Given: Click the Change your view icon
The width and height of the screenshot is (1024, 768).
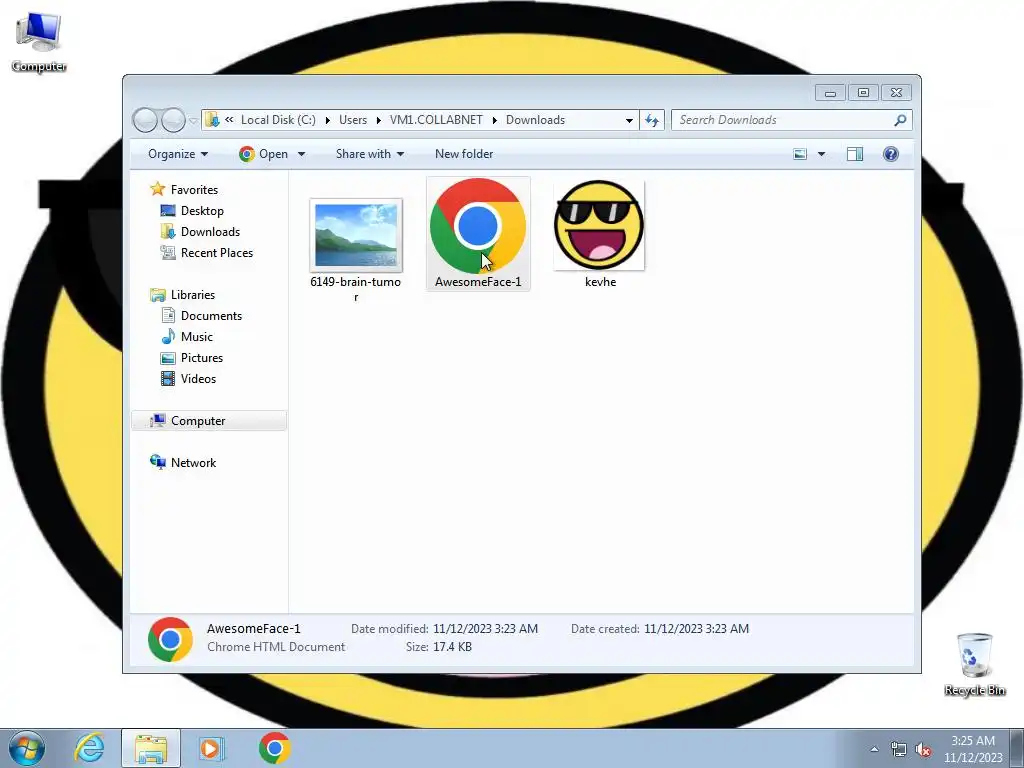Looking at the screenshot, I should (800, 154).
